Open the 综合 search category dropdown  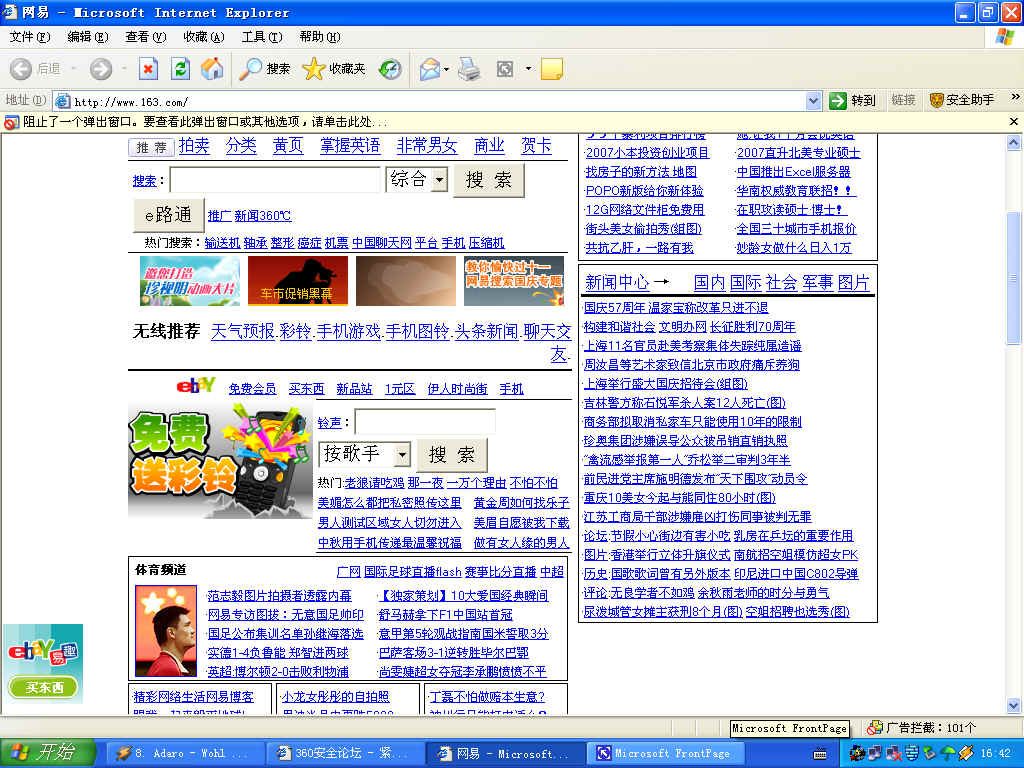(440, 180)
